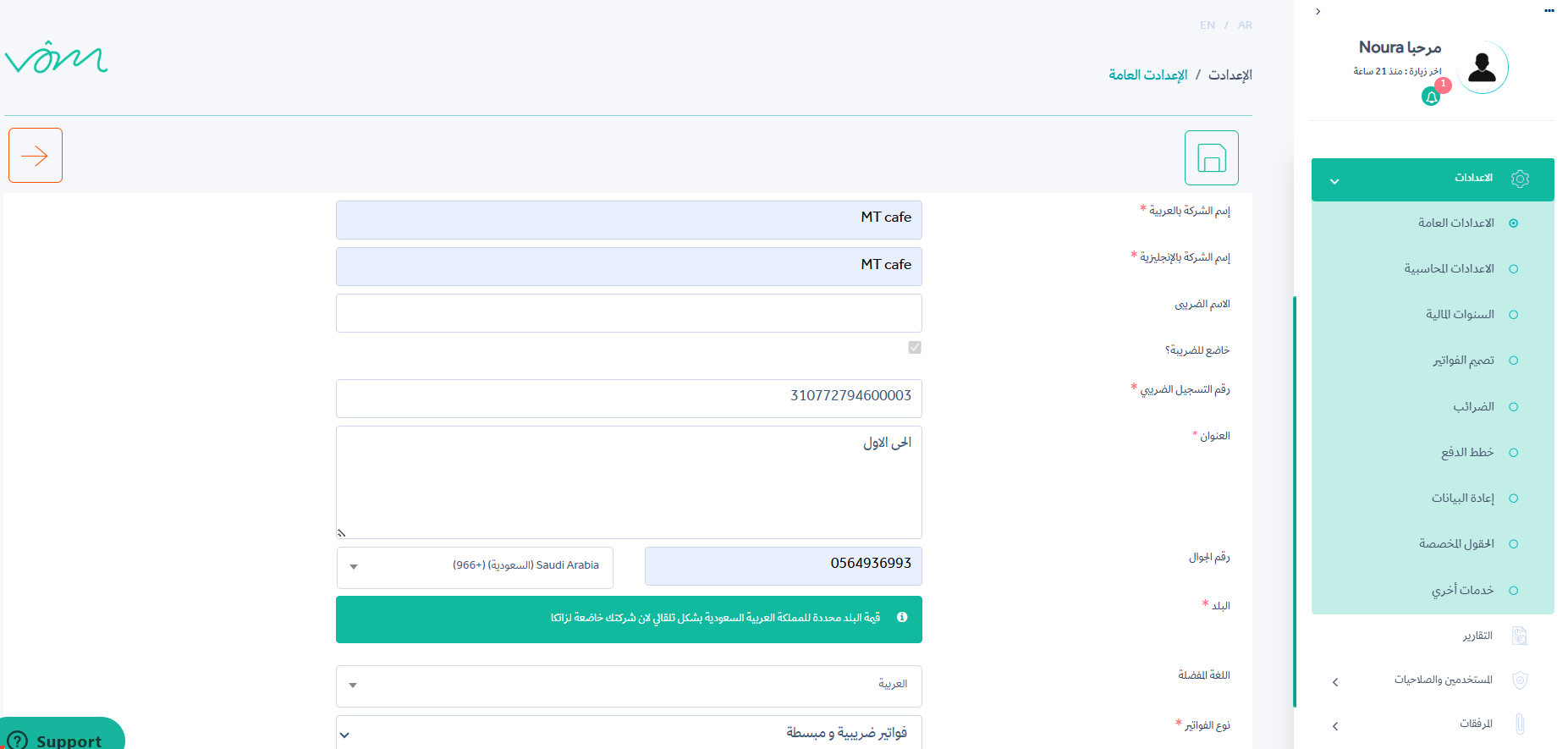This screenshot has height=749, width=1568.
Task: Open the invoice type 'فواتير ضريبية و مبسطة' dropdown
Action: coord(629,733)
